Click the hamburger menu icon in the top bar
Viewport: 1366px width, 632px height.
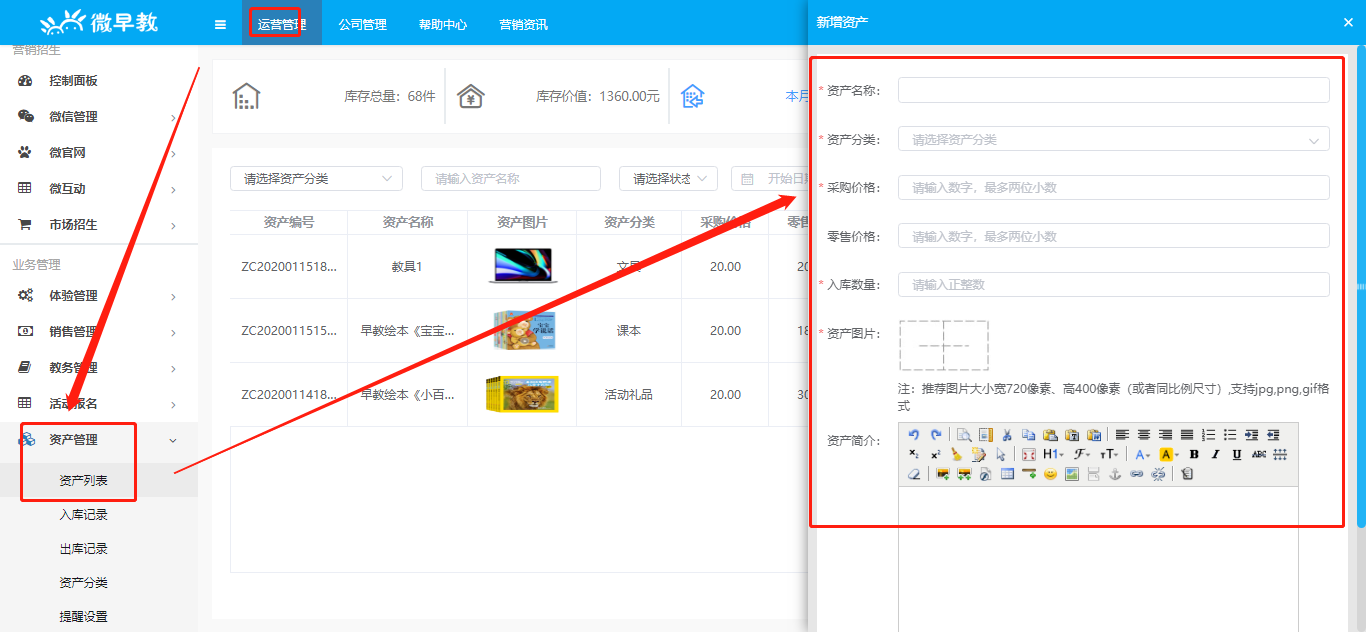(x=220, y=24)
